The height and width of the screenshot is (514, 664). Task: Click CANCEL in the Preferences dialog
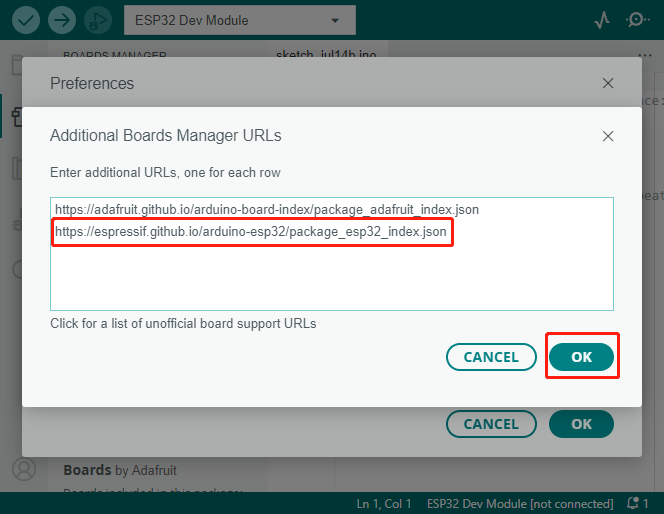pos(491,424)
